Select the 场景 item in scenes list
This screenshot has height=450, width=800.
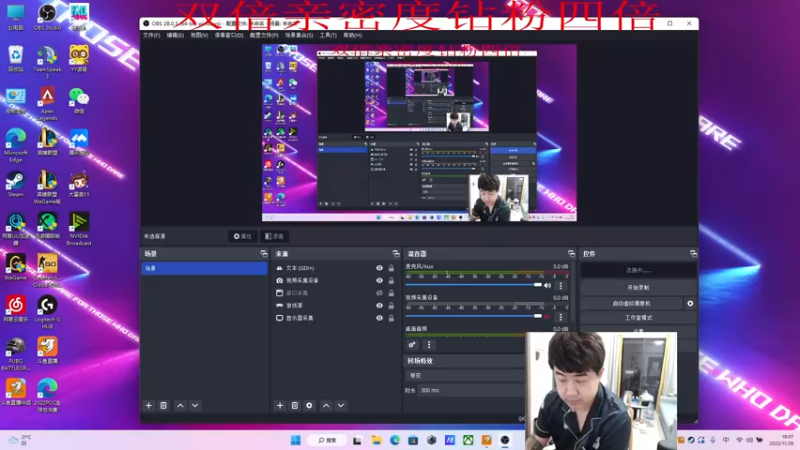click(204, 268)
